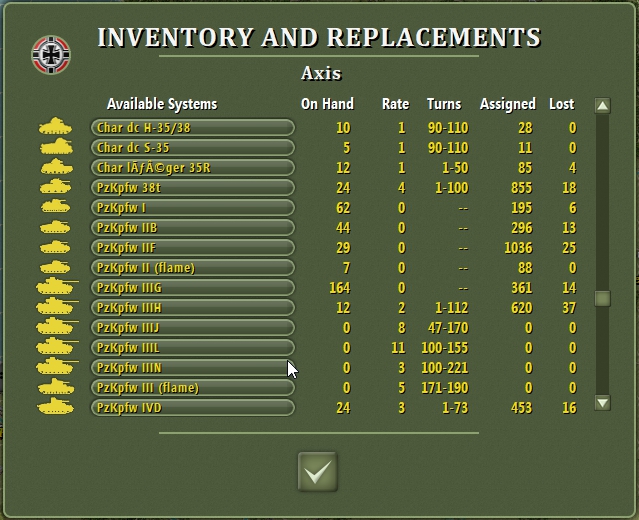Select the PzKpfw IIIH system bar
The image size is (639, 520).
pos(192,307)
